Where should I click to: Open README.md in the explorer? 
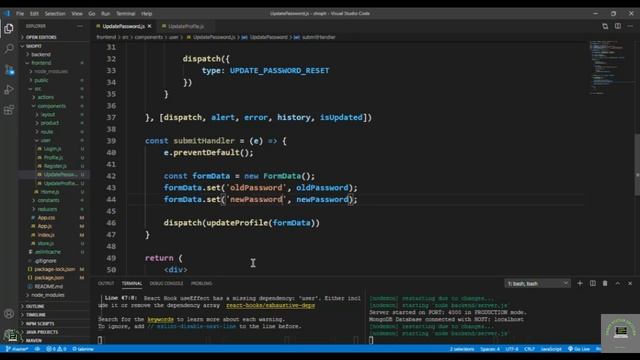click(49, 287)
